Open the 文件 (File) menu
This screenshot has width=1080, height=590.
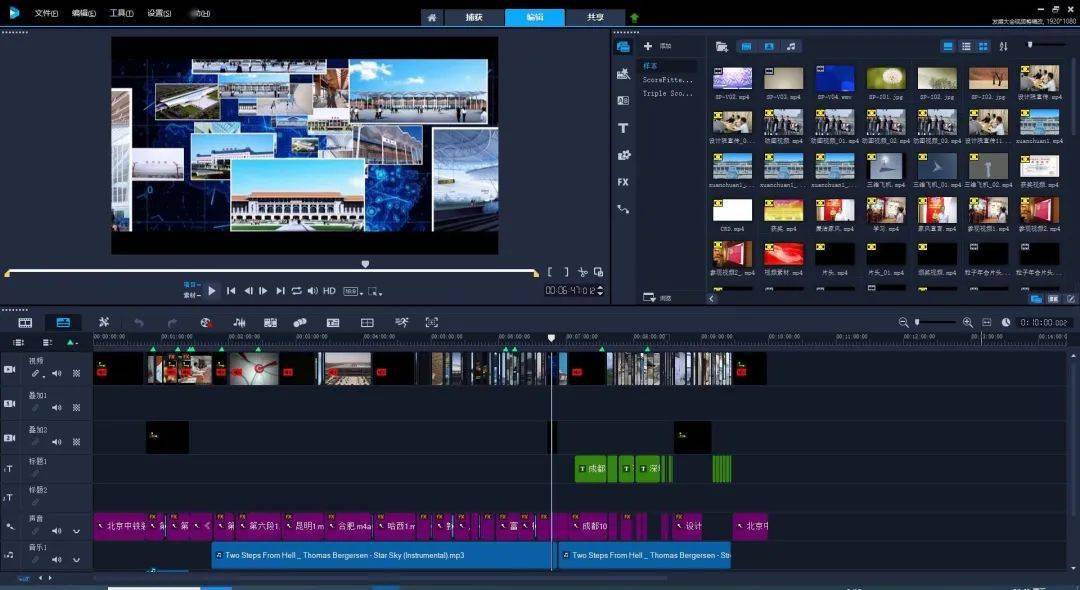[x=46, y=14]
